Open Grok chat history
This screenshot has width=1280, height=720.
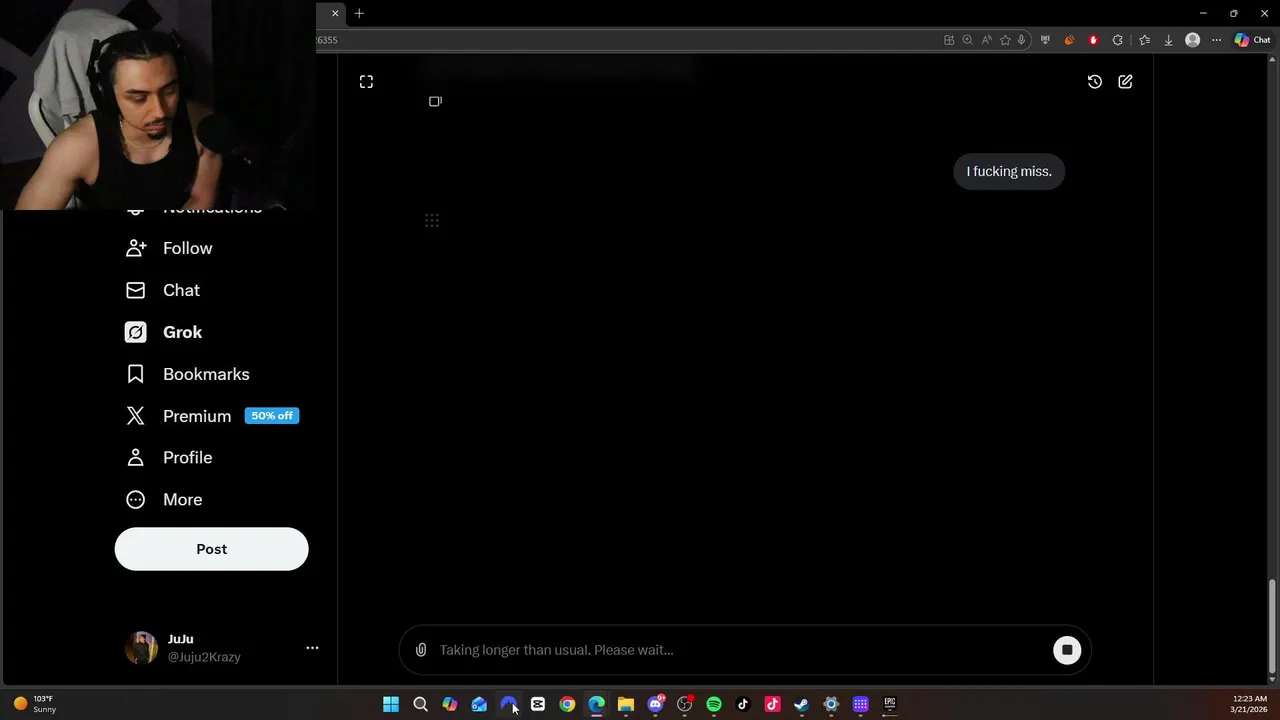[x=1095, y=82]
